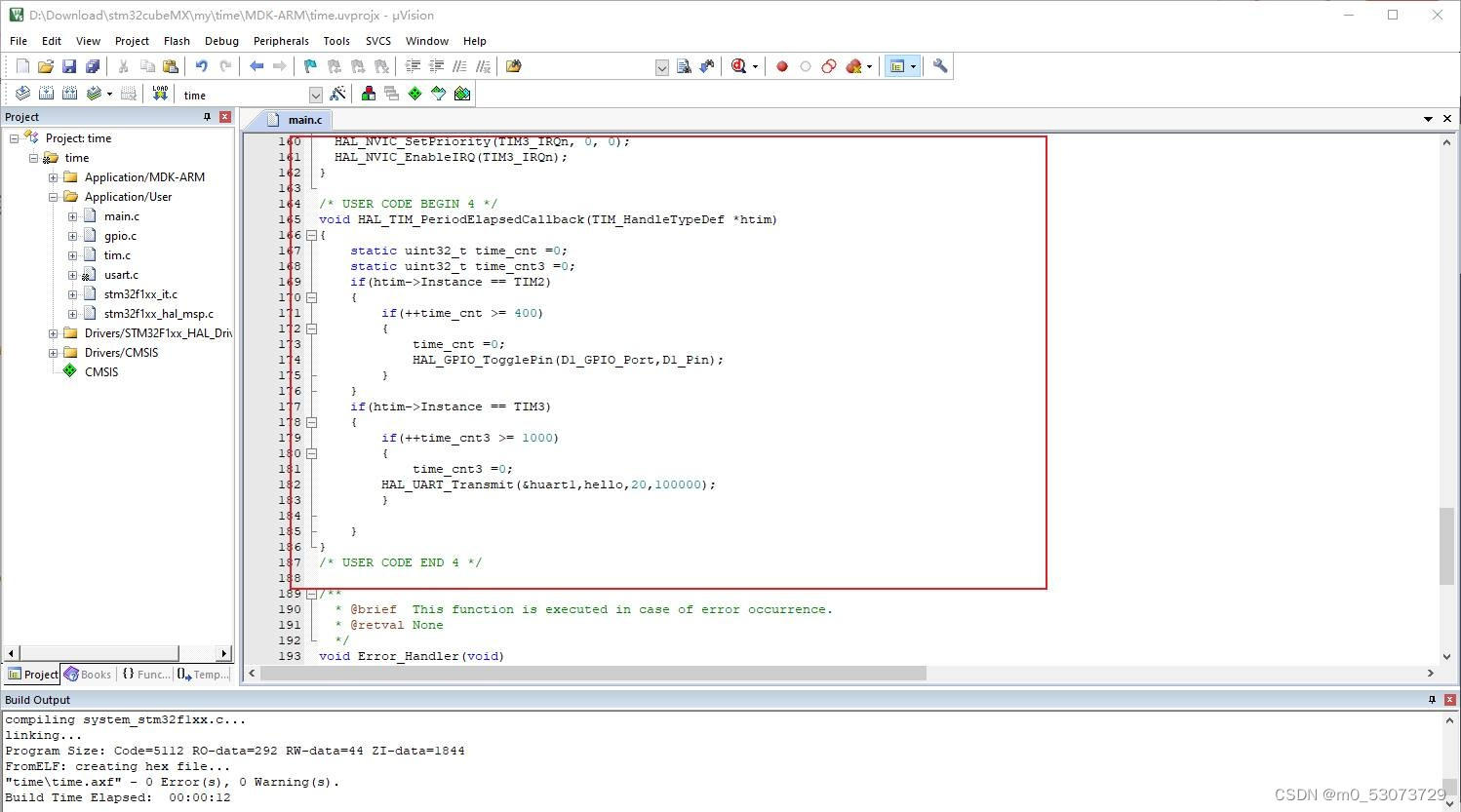This screenshot has height=812, width=1461.
Task: Click the Save All icon
Action: 93,66
